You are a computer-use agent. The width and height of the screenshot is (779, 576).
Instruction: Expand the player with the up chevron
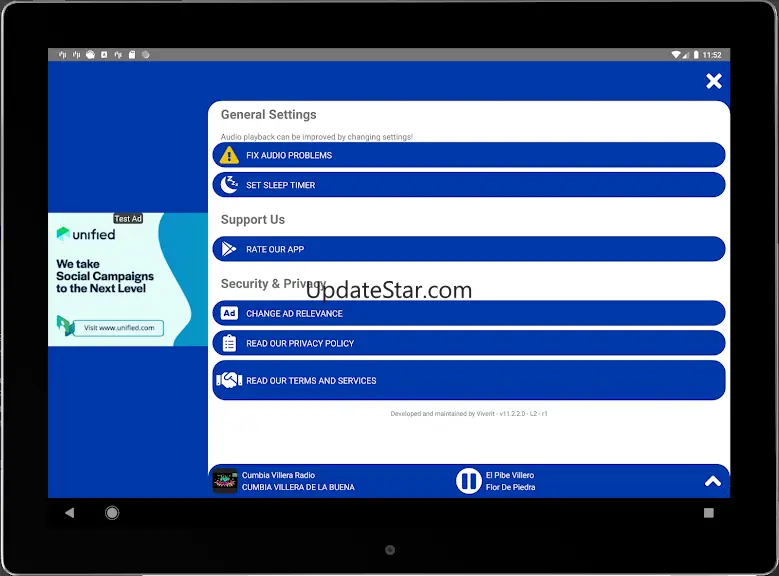[x=712, y=481]
